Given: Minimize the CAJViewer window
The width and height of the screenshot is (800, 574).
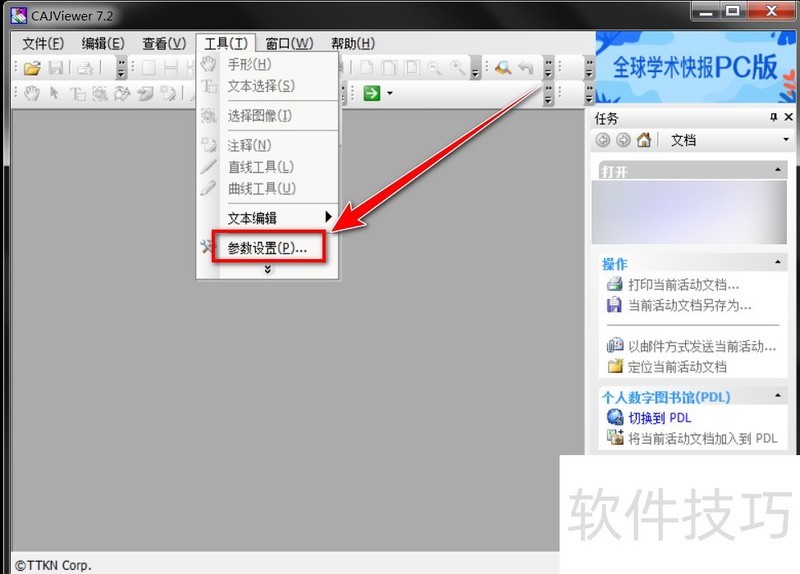Looking at the screenshot, I should point(706,11).
